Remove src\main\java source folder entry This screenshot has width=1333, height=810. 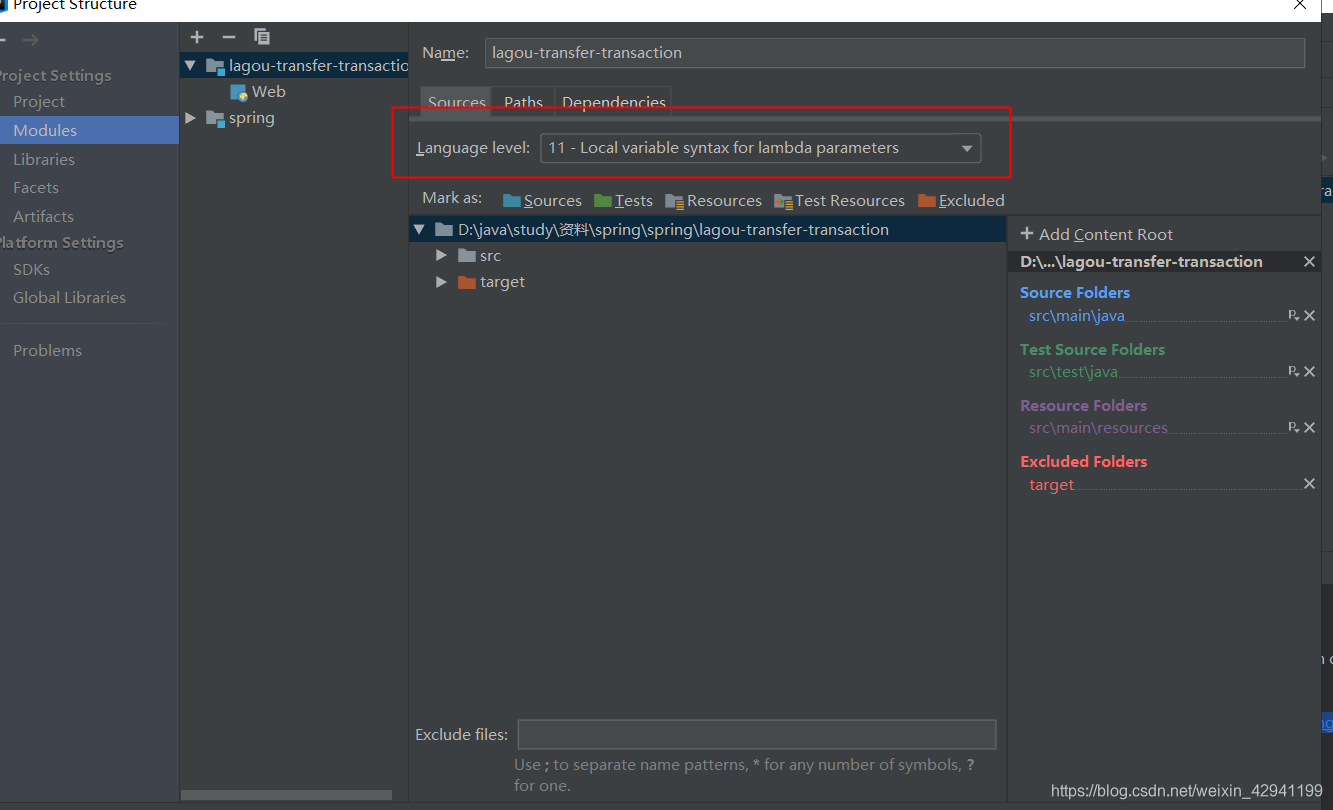tap(1310, 315)
